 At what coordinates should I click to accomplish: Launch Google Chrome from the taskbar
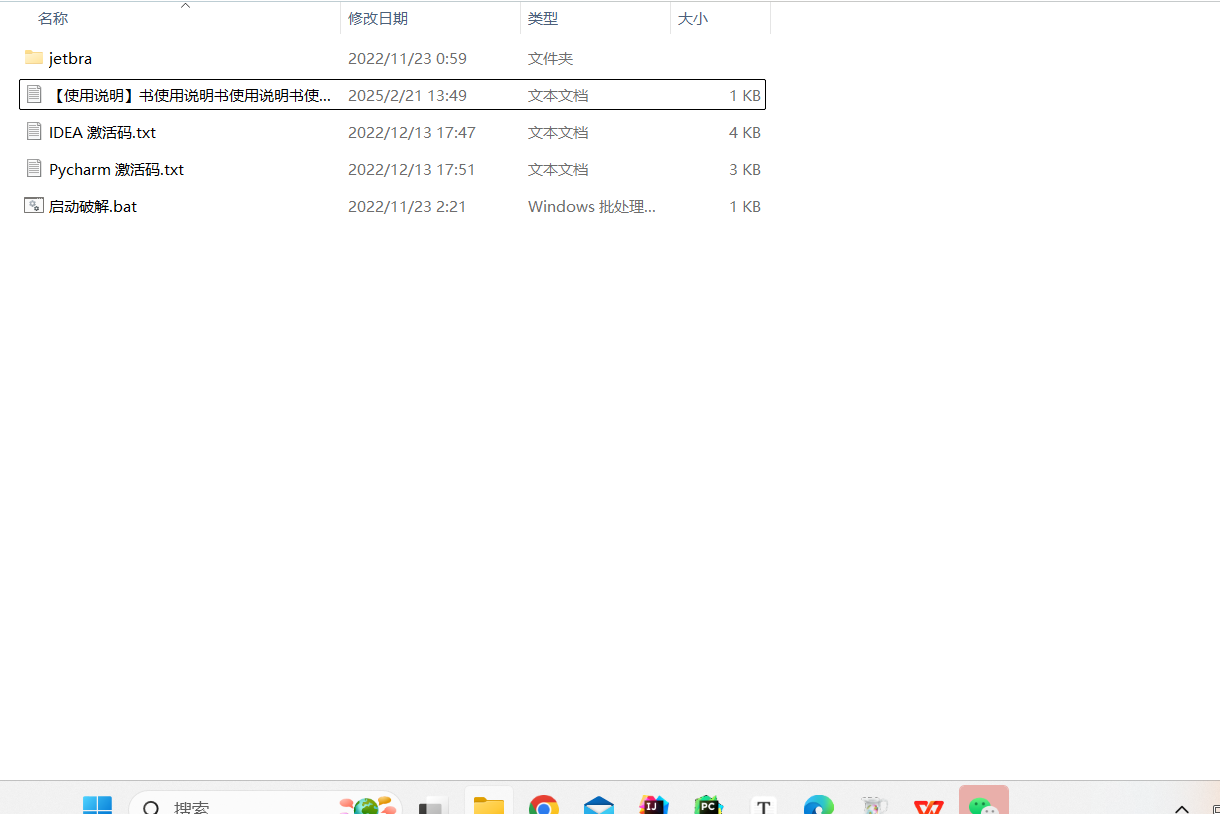click(x=544, y=806)
